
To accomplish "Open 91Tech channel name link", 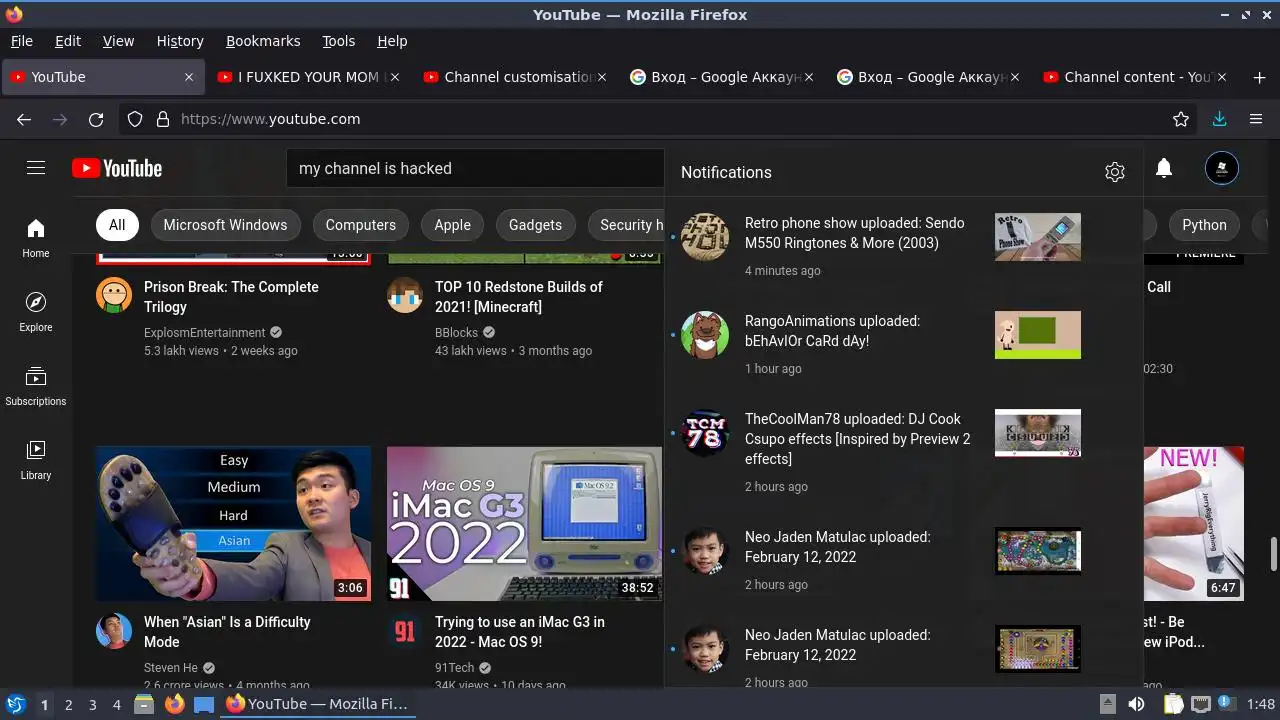I will (x=454, y=668).
